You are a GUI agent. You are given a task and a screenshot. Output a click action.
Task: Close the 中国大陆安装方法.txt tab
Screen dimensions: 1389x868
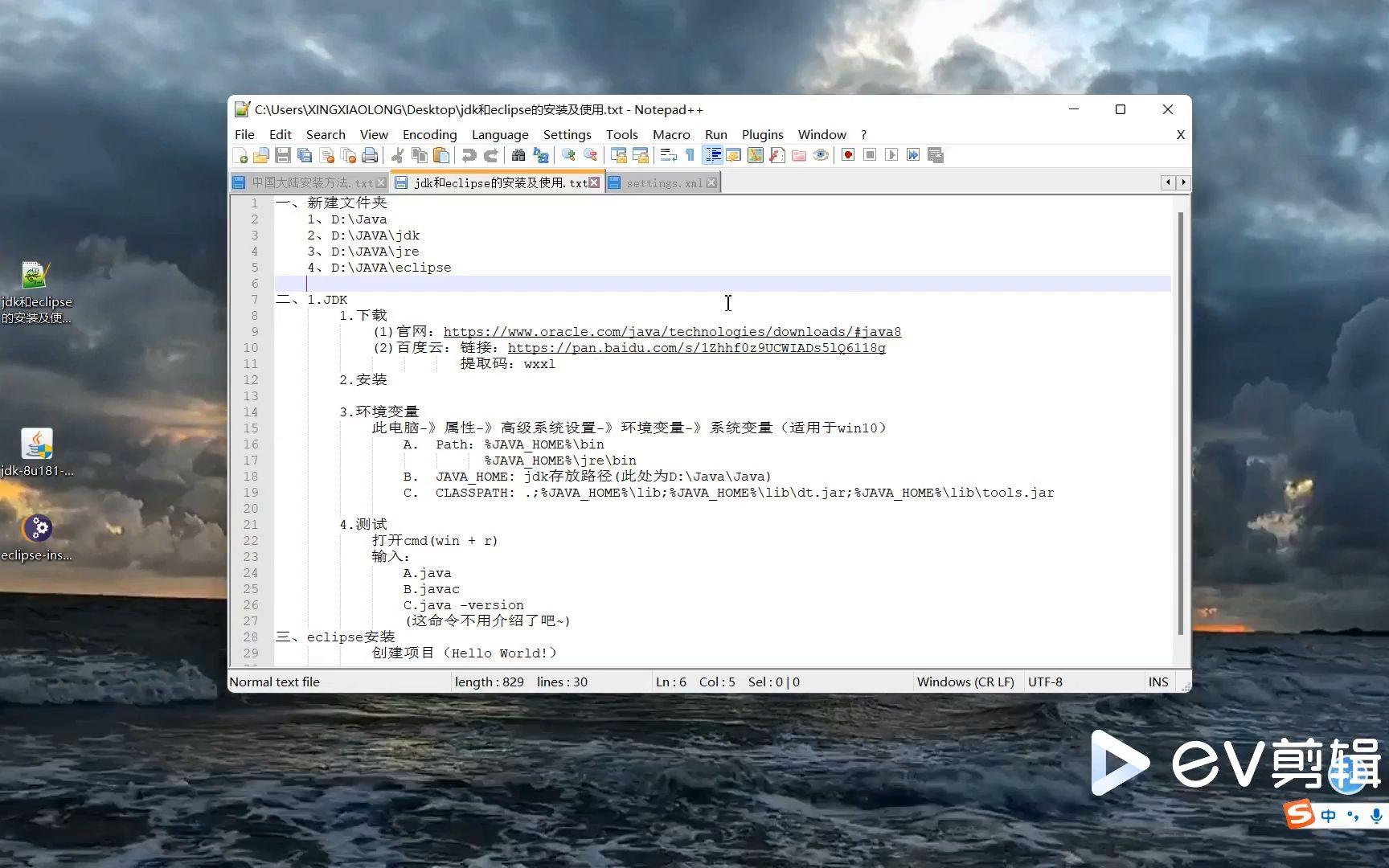pyautogui.click(x=381, y=183)
